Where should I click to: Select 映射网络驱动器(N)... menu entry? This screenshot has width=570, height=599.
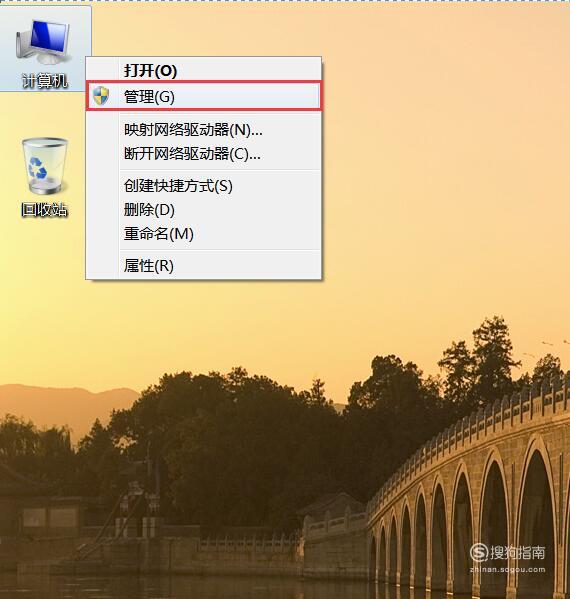point(204,130)
